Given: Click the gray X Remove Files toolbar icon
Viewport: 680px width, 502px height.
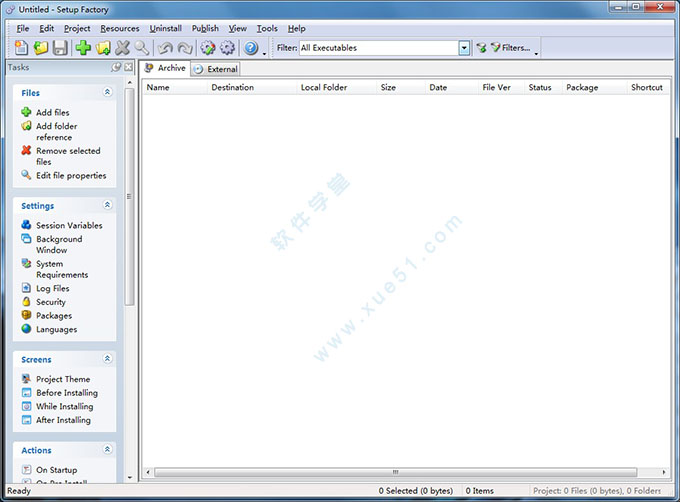Looking at the screenshot, I should click(123, 48).
